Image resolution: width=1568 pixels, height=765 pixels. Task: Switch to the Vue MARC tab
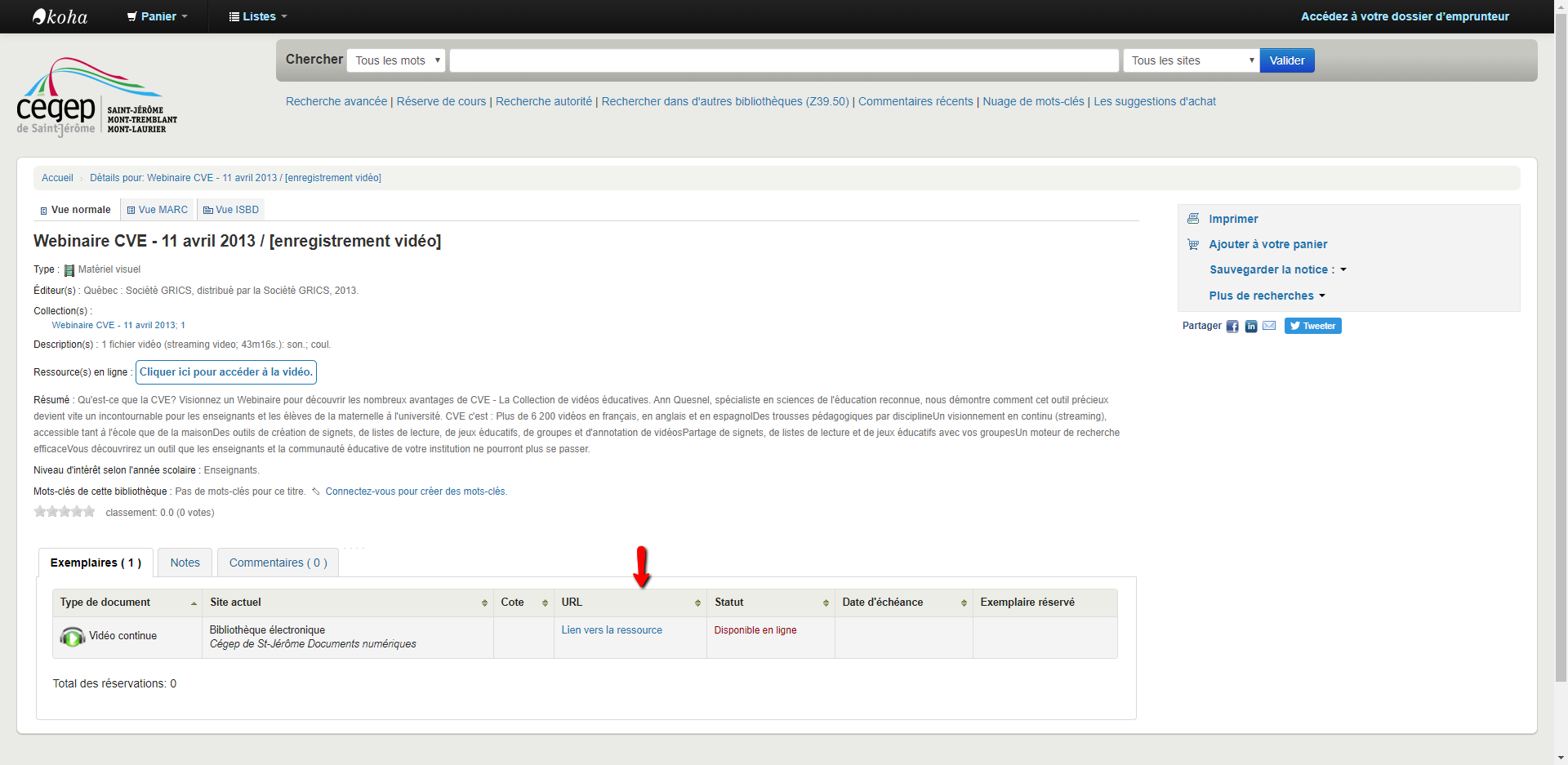coord(158,210)
